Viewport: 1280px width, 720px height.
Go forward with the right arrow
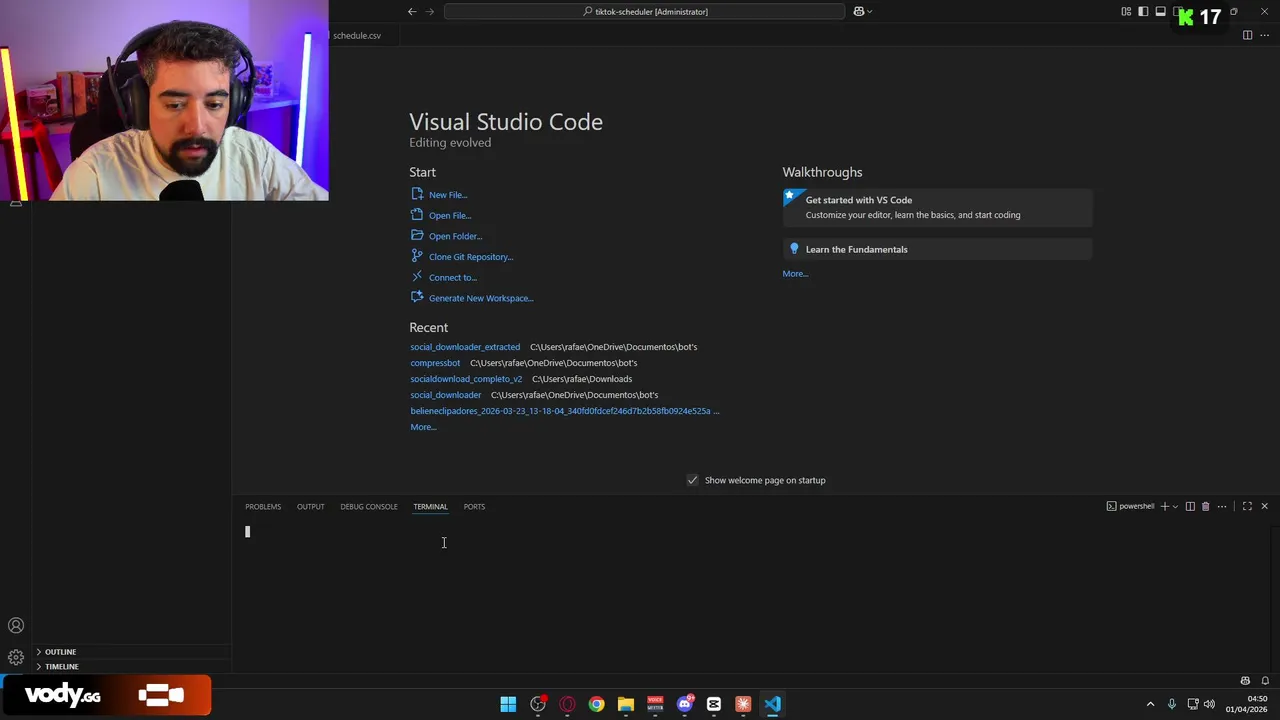click(x=430, y=11)
